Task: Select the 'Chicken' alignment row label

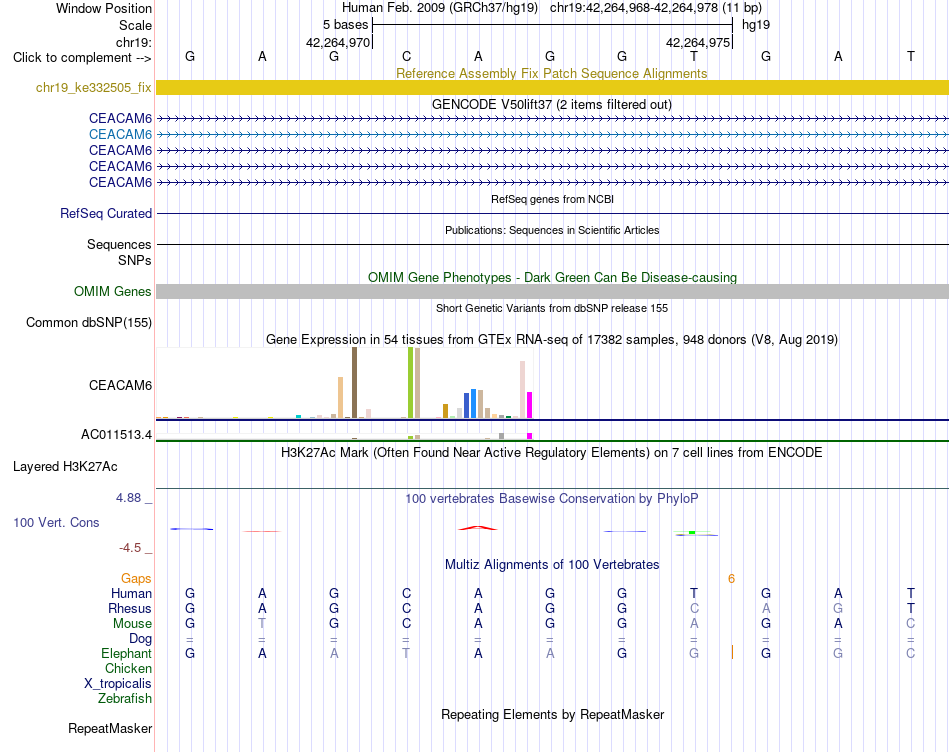Action: [128, 668]
